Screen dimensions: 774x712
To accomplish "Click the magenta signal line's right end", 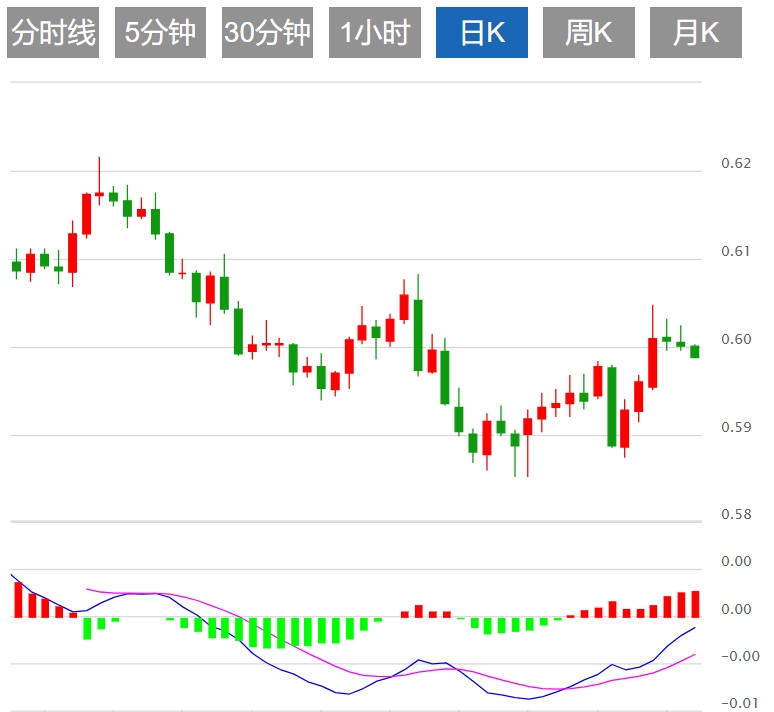I will (x=694, y=654).
